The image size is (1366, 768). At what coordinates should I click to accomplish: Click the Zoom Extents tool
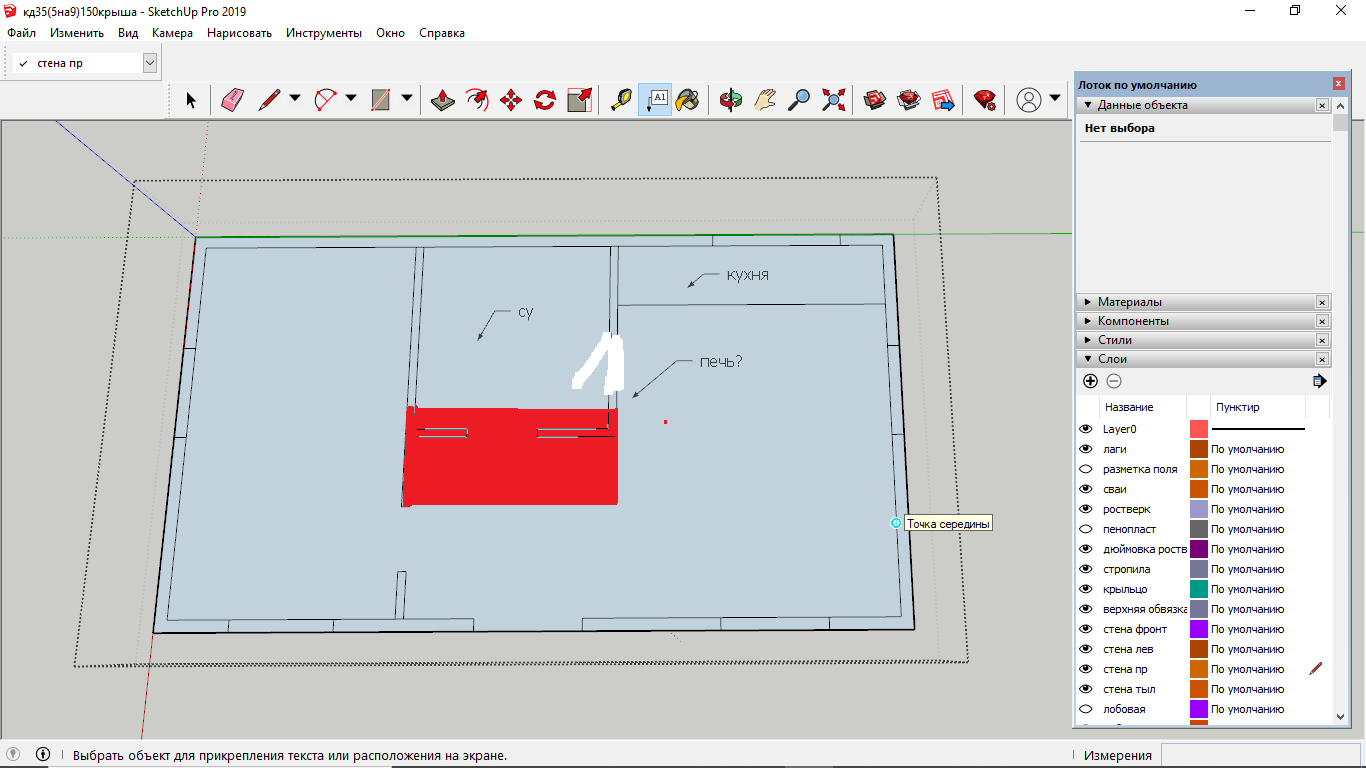833,99
